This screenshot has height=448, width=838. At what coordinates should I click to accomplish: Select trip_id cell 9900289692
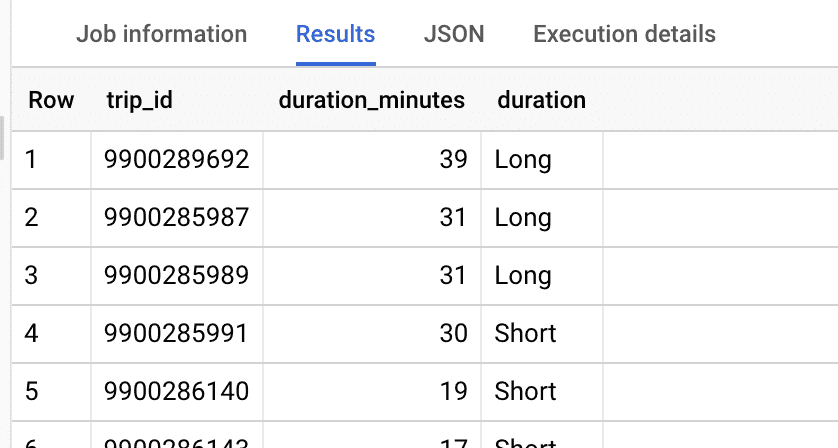[176, 159]
